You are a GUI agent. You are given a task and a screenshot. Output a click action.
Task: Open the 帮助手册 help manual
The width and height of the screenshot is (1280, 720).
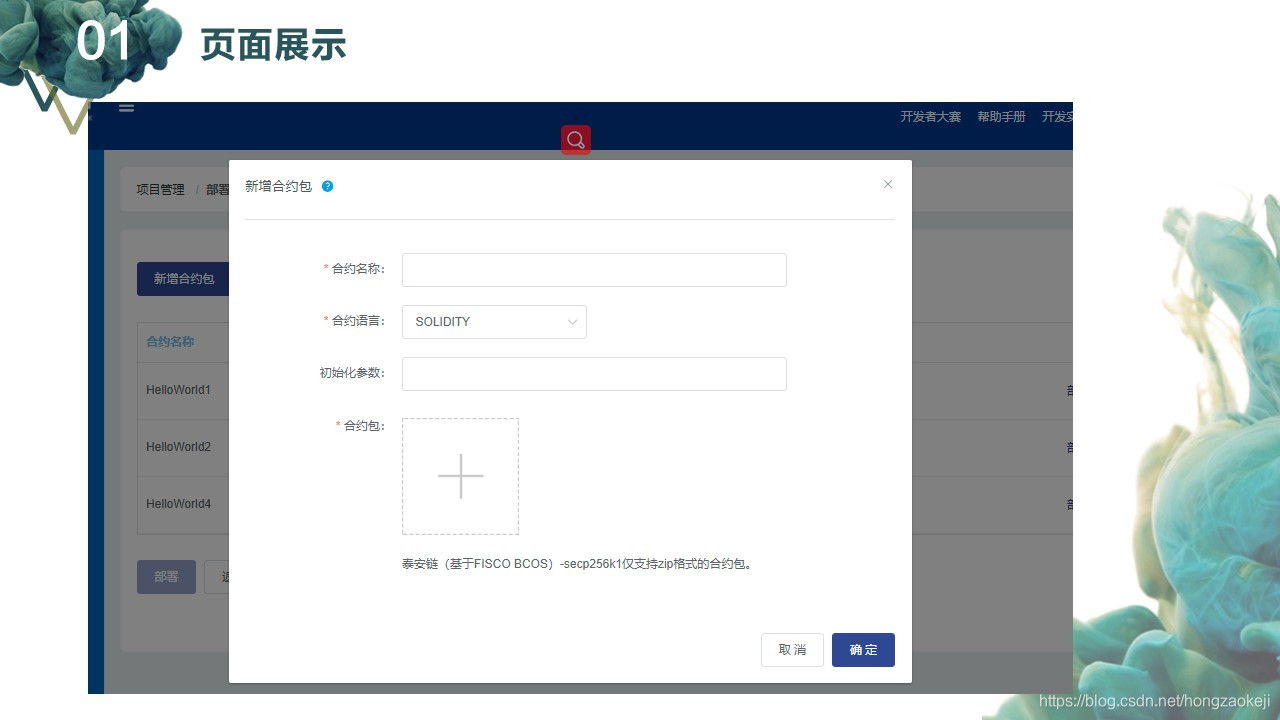[x=1001, y=116]
